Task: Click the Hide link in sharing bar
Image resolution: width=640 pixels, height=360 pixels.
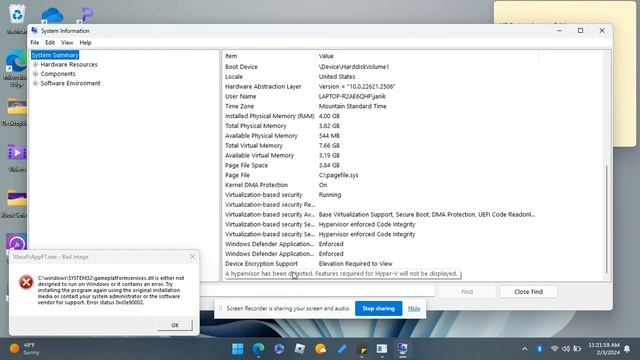Action: click(414, 309)
